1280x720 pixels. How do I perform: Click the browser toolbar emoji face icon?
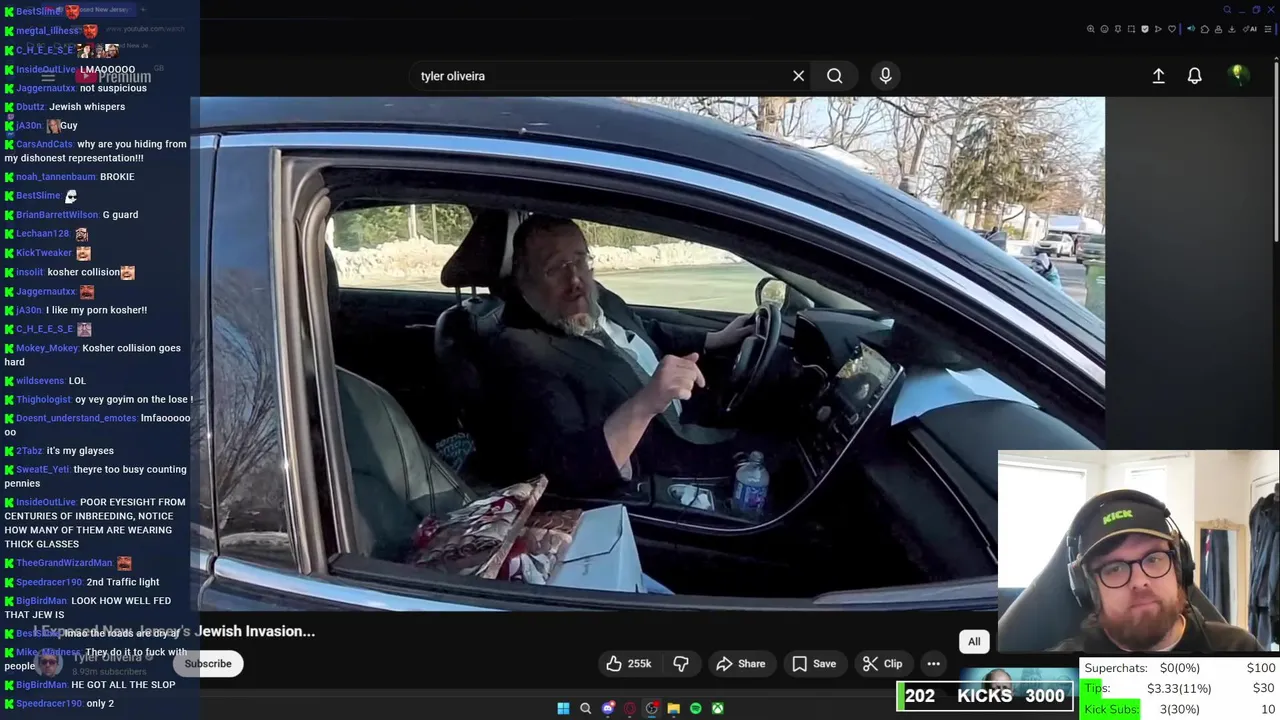tap(1104, 29)
